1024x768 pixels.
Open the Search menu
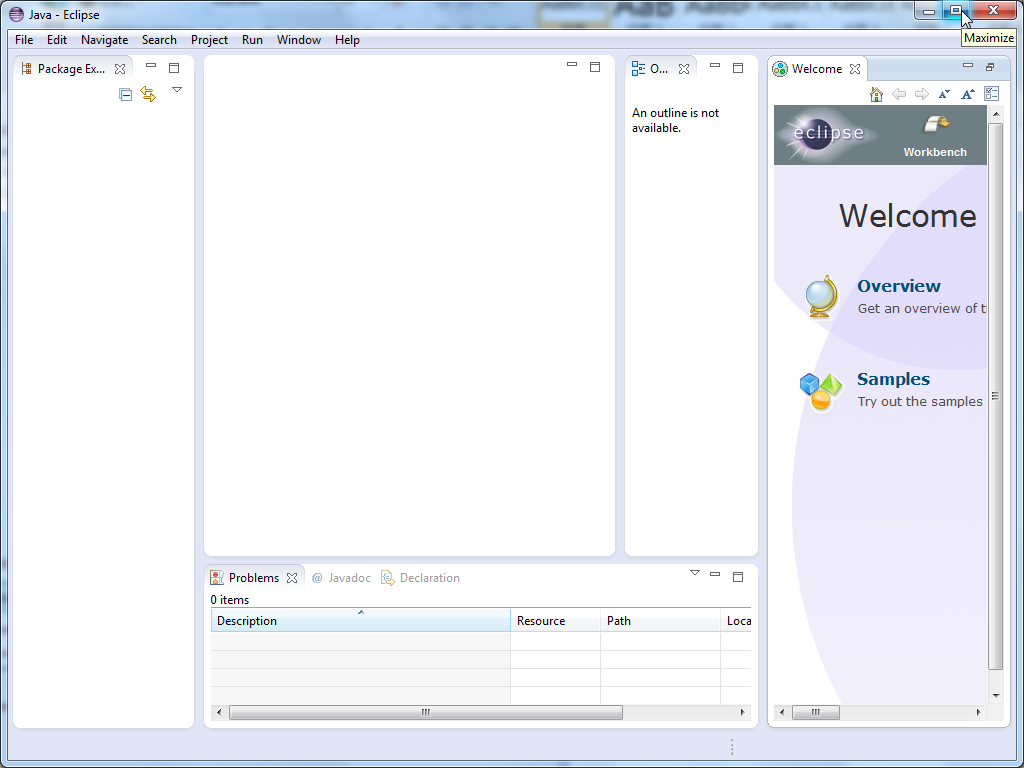pos(159,40)
